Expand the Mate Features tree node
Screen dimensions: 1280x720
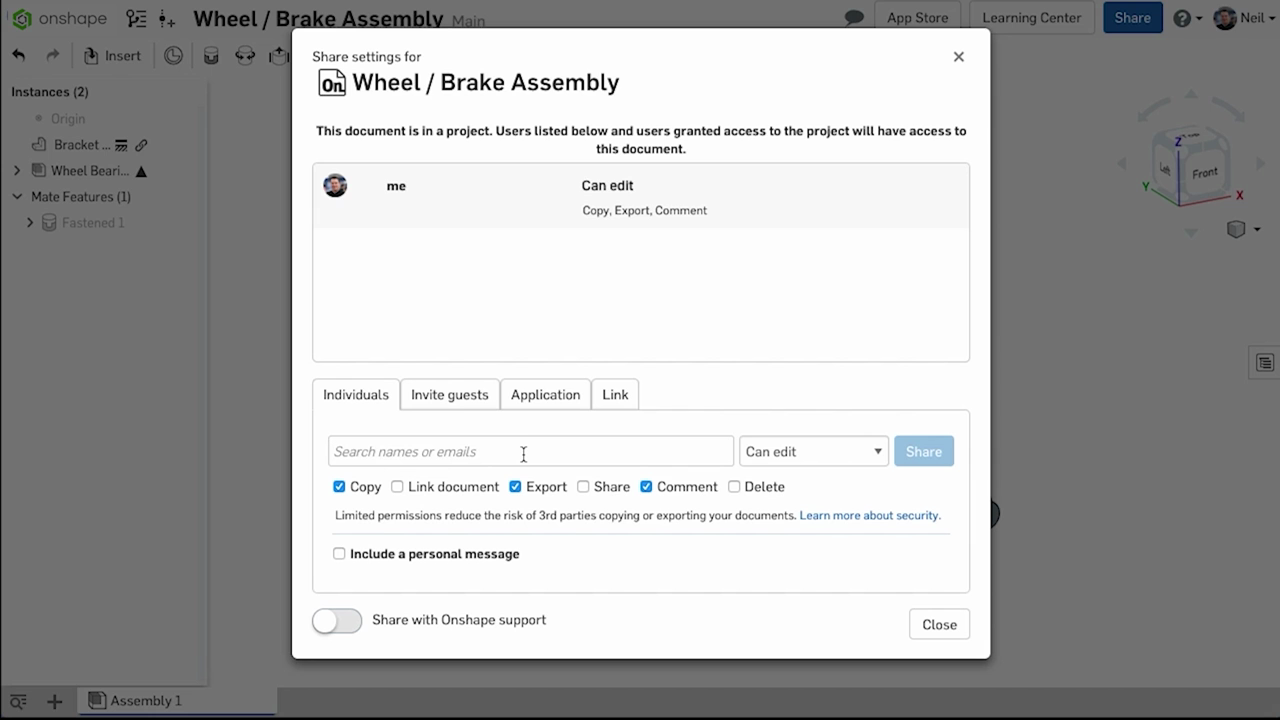tap(17, 197)
